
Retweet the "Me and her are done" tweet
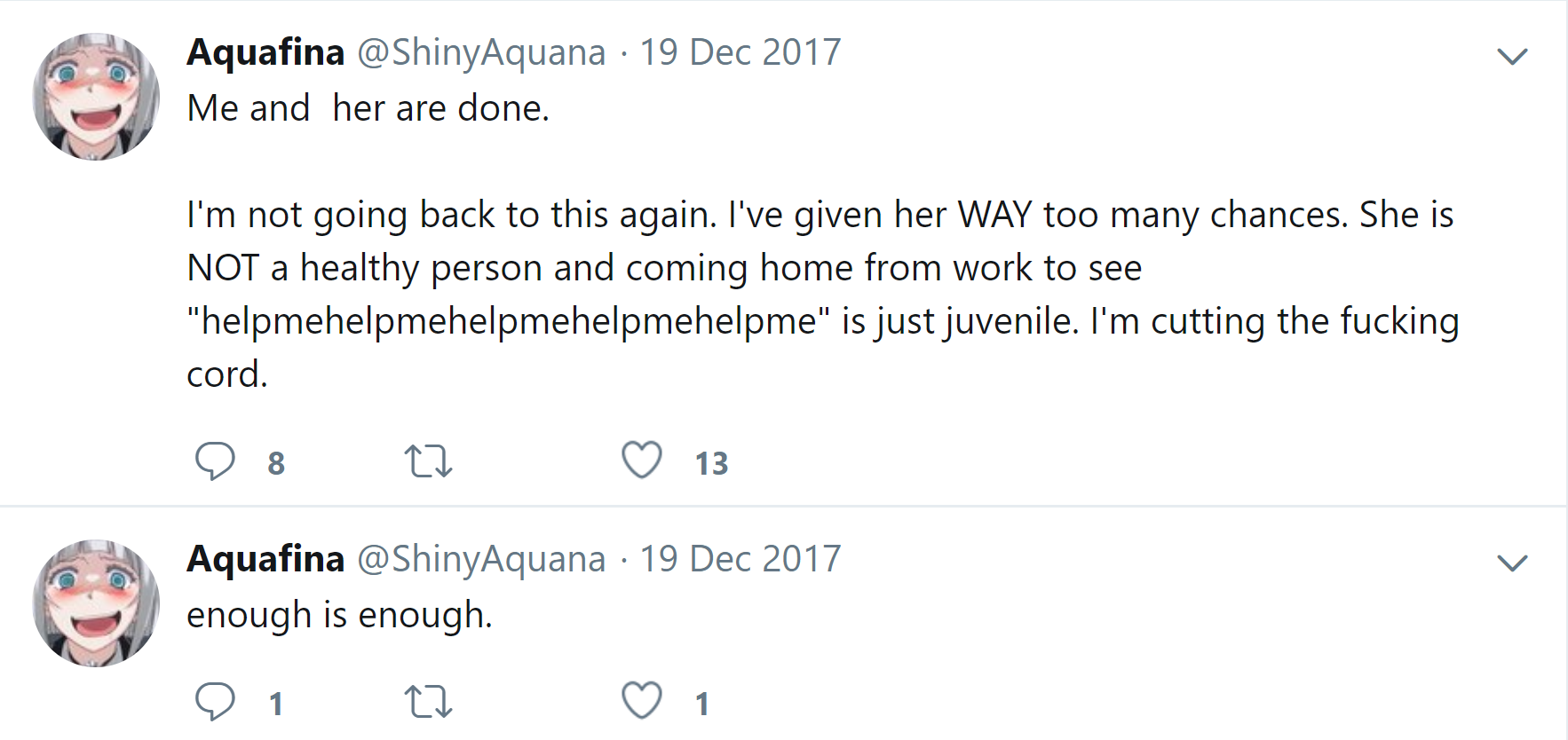point(428,461)
